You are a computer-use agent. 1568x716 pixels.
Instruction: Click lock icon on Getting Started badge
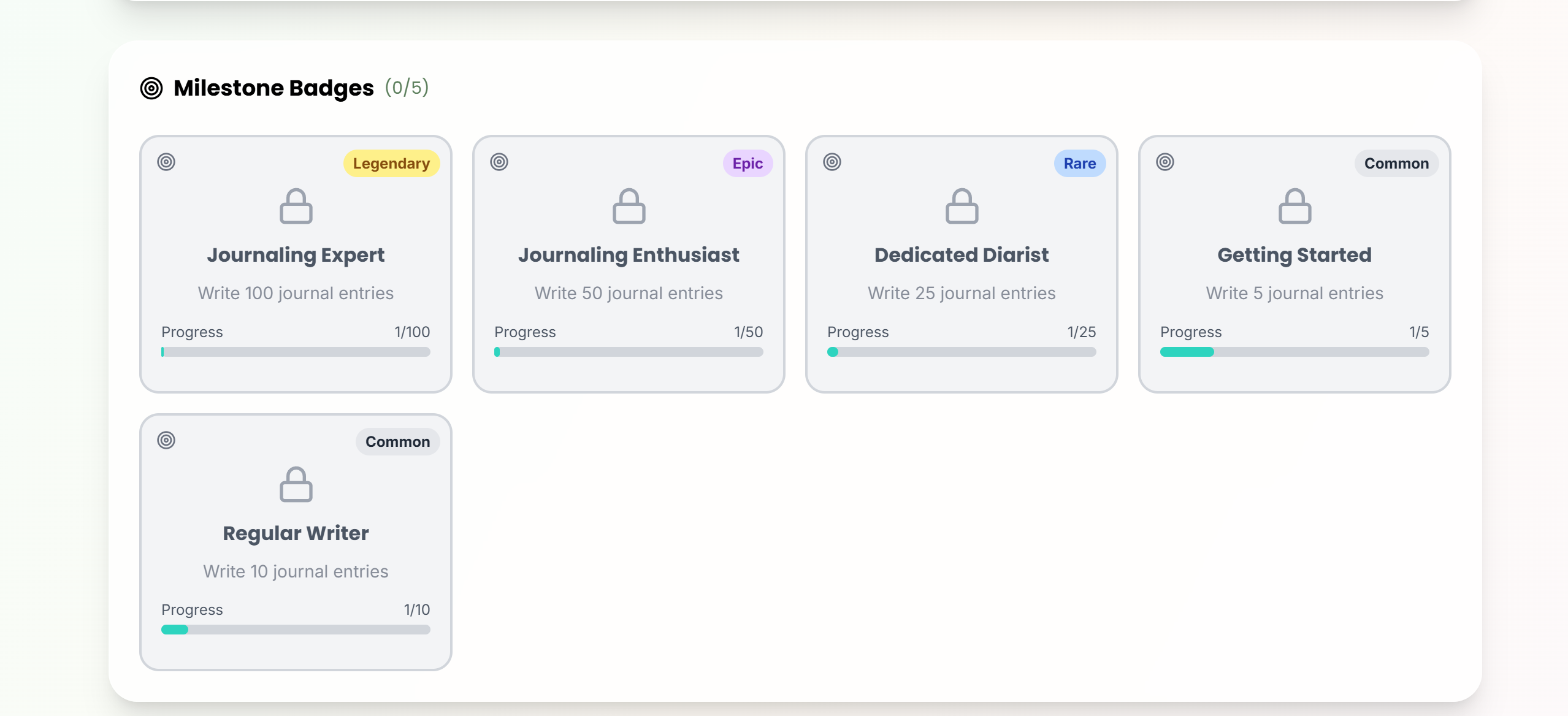click(1295, 206)
